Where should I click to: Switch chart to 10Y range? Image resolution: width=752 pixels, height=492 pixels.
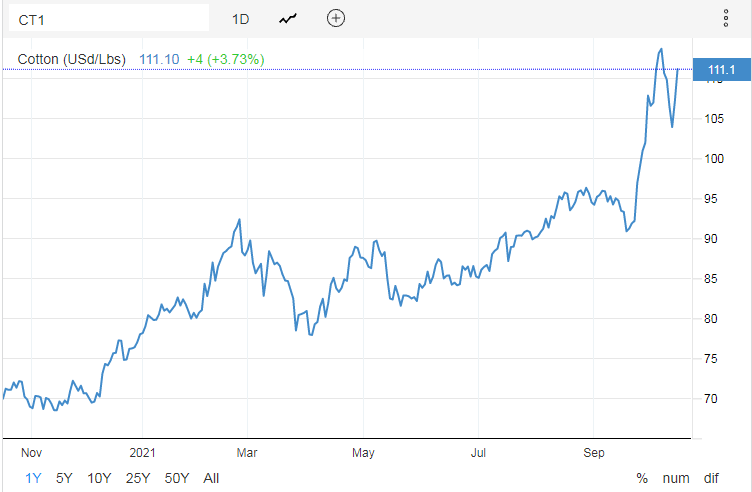tap(99, 478)
